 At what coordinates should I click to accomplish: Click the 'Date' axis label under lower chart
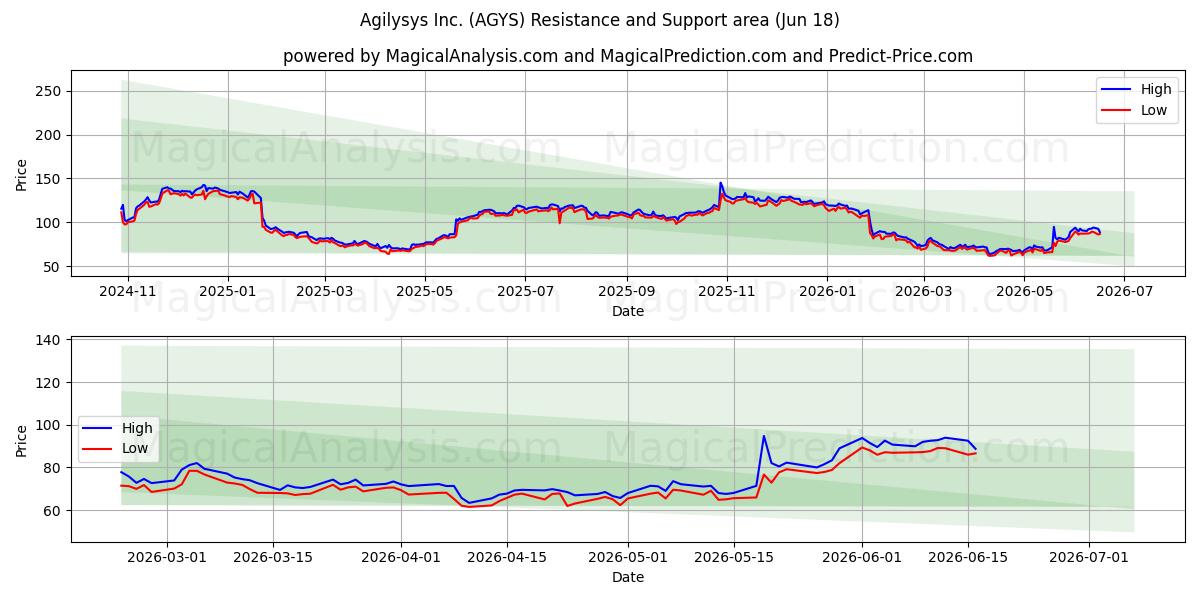pos(628,578)
